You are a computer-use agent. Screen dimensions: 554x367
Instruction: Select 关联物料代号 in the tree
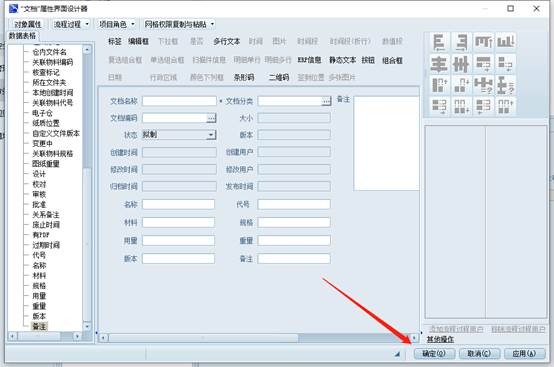pos(53,103)
